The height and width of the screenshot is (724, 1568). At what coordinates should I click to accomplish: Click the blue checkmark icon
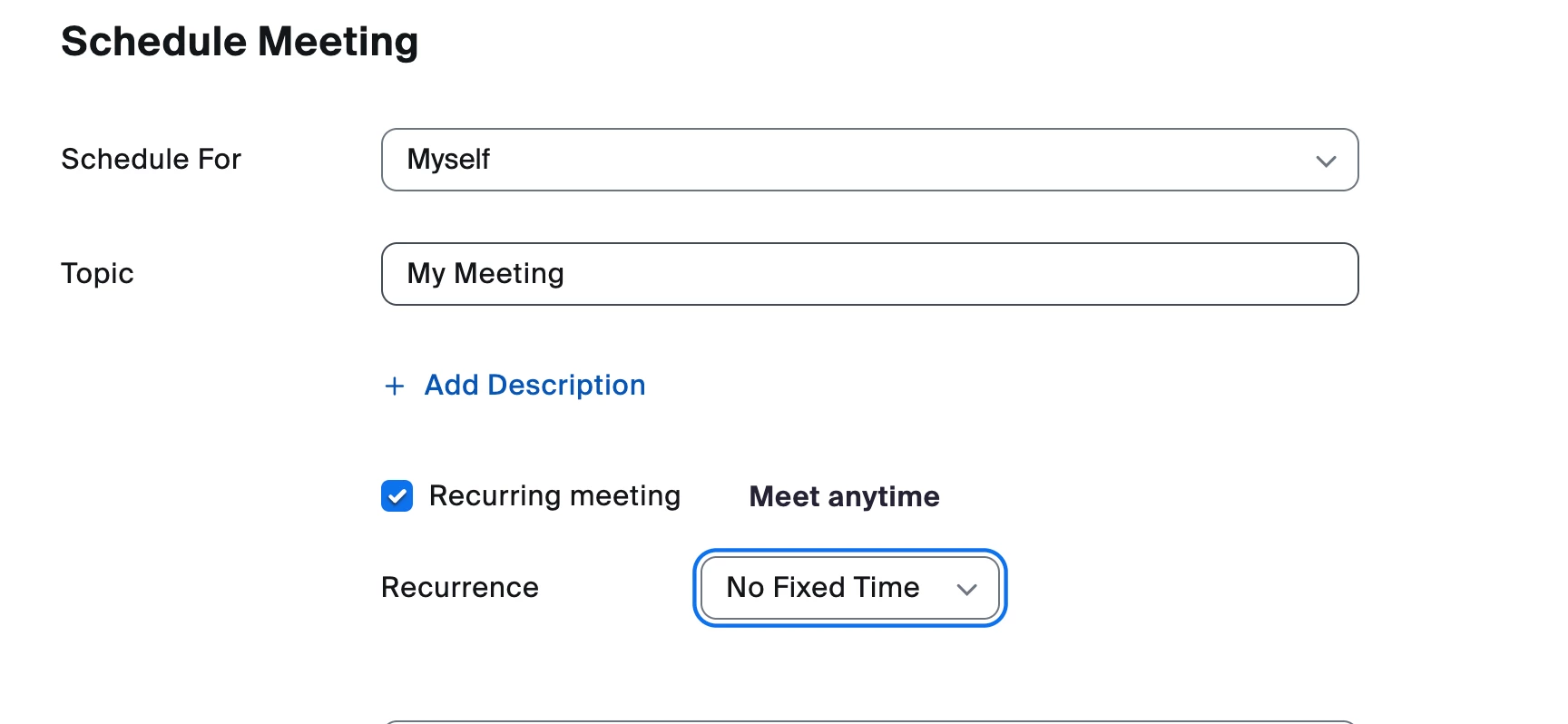[x=397, y=496]
